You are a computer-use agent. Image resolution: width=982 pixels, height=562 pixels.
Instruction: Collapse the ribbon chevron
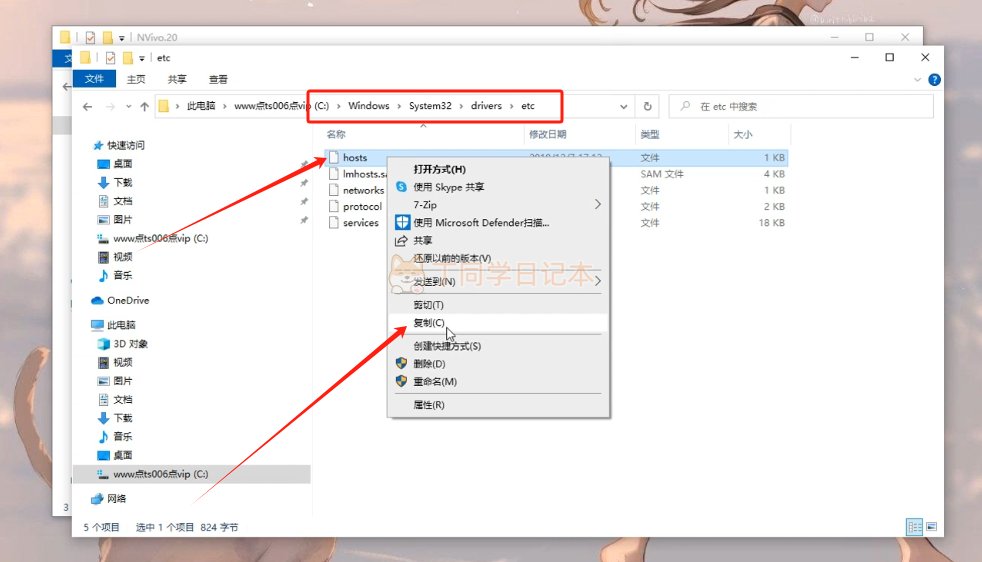(x=917, y=80)
